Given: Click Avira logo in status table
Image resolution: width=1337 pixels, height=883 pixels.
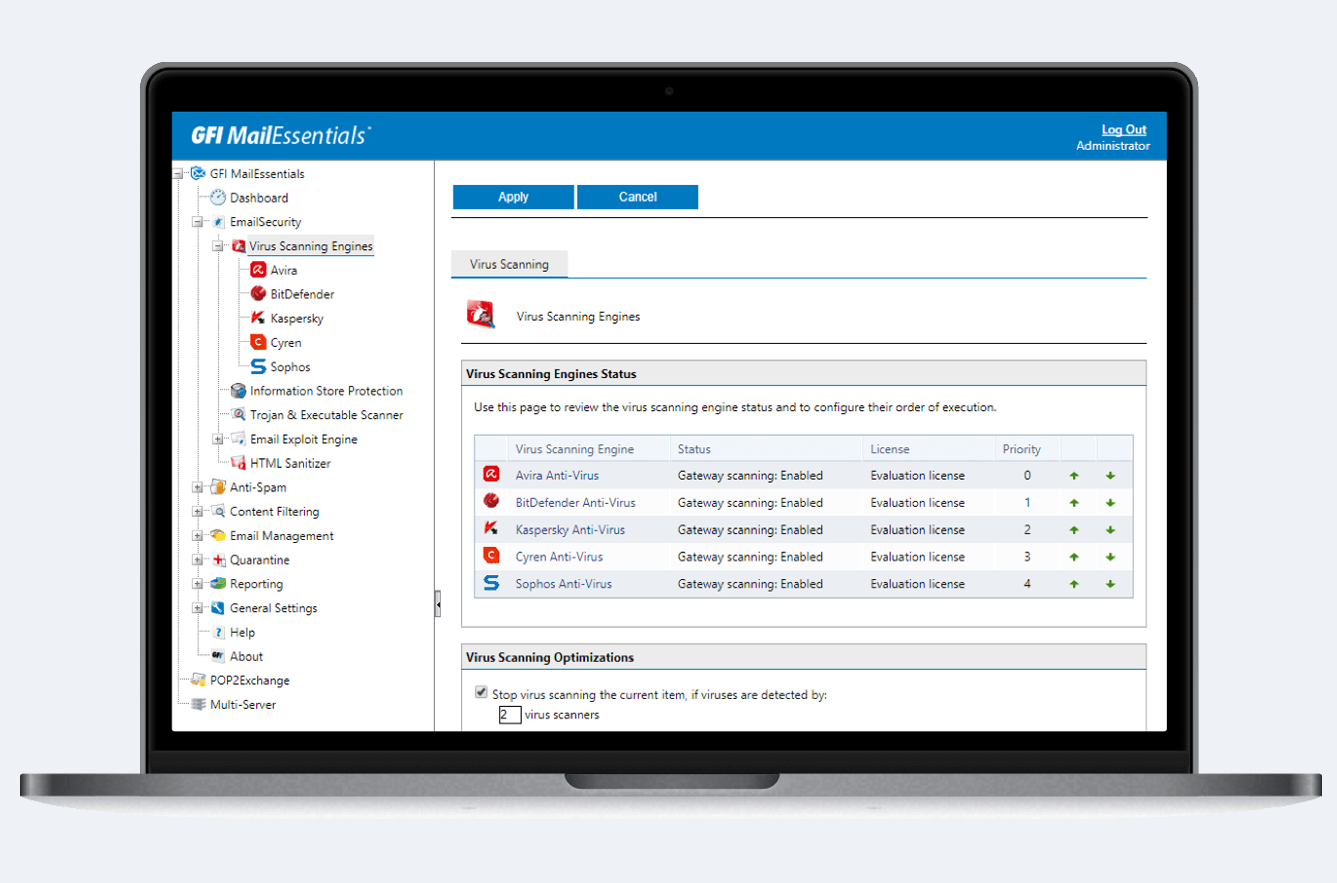Looking at the screenshot, I should coord(491,475).
